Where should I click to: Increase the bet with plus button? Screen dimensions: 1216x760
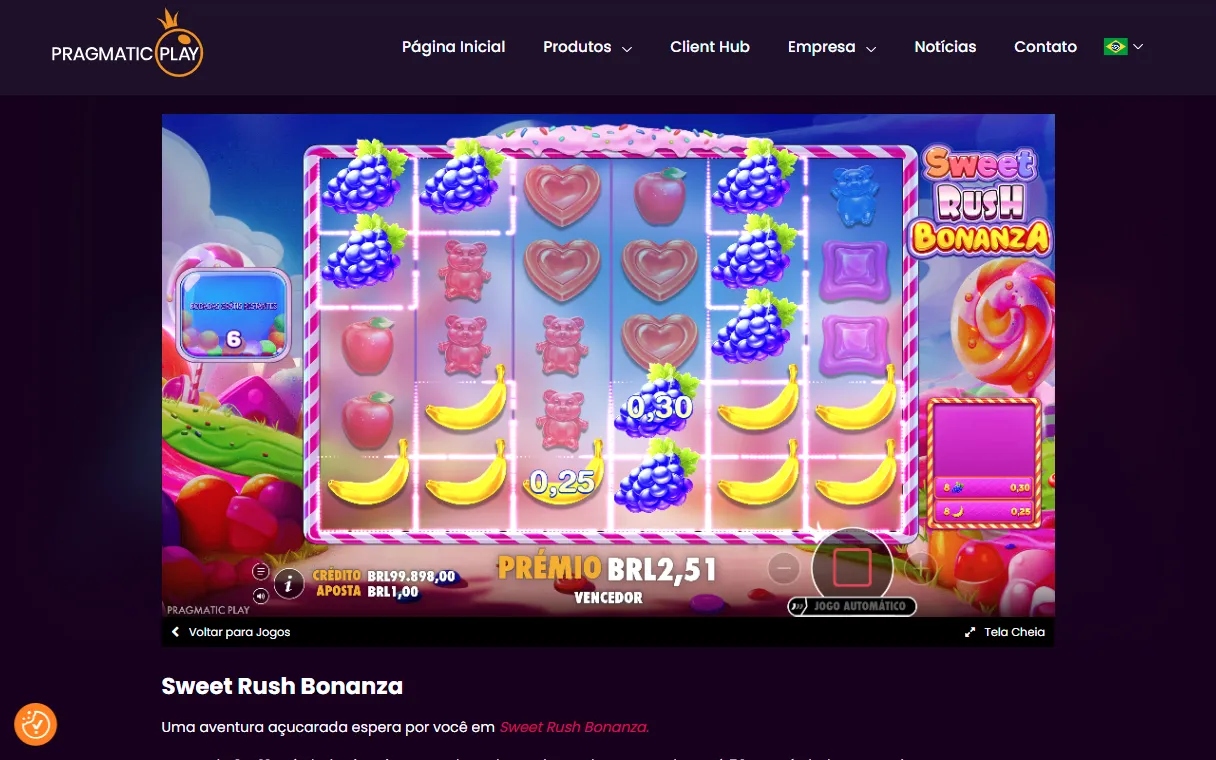click(x=921, y=569)
